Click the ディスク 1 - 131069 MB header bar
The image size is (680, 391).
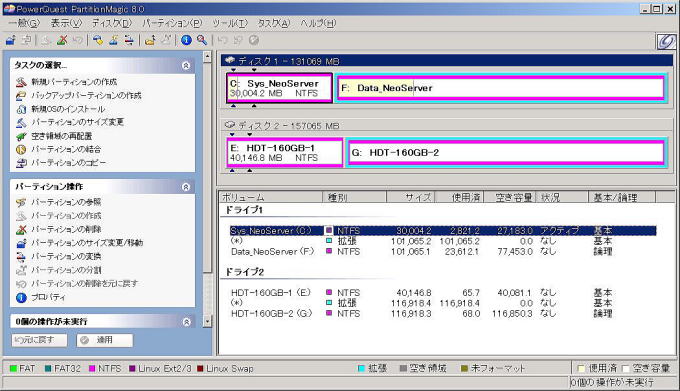point(447,61)
